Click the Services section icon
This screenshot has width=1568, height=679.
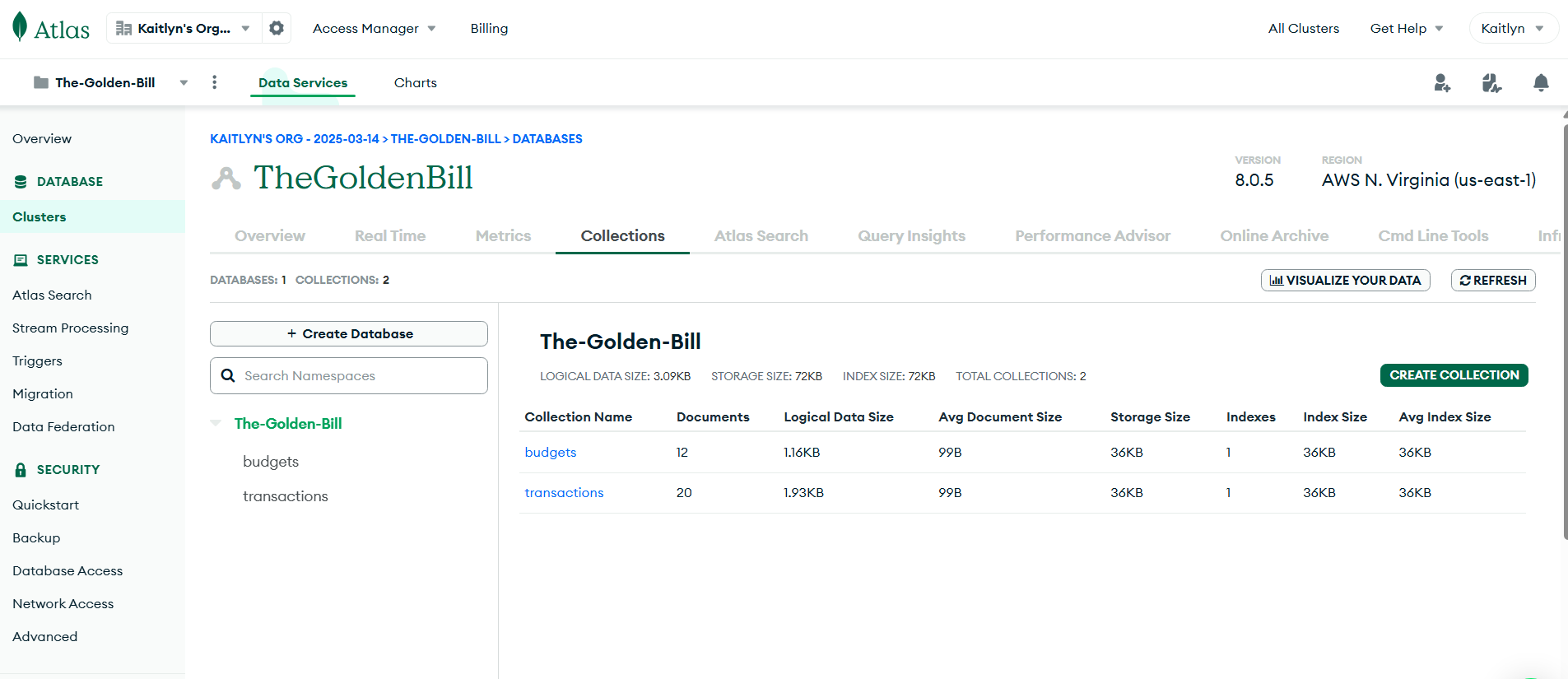click(21, 260)
